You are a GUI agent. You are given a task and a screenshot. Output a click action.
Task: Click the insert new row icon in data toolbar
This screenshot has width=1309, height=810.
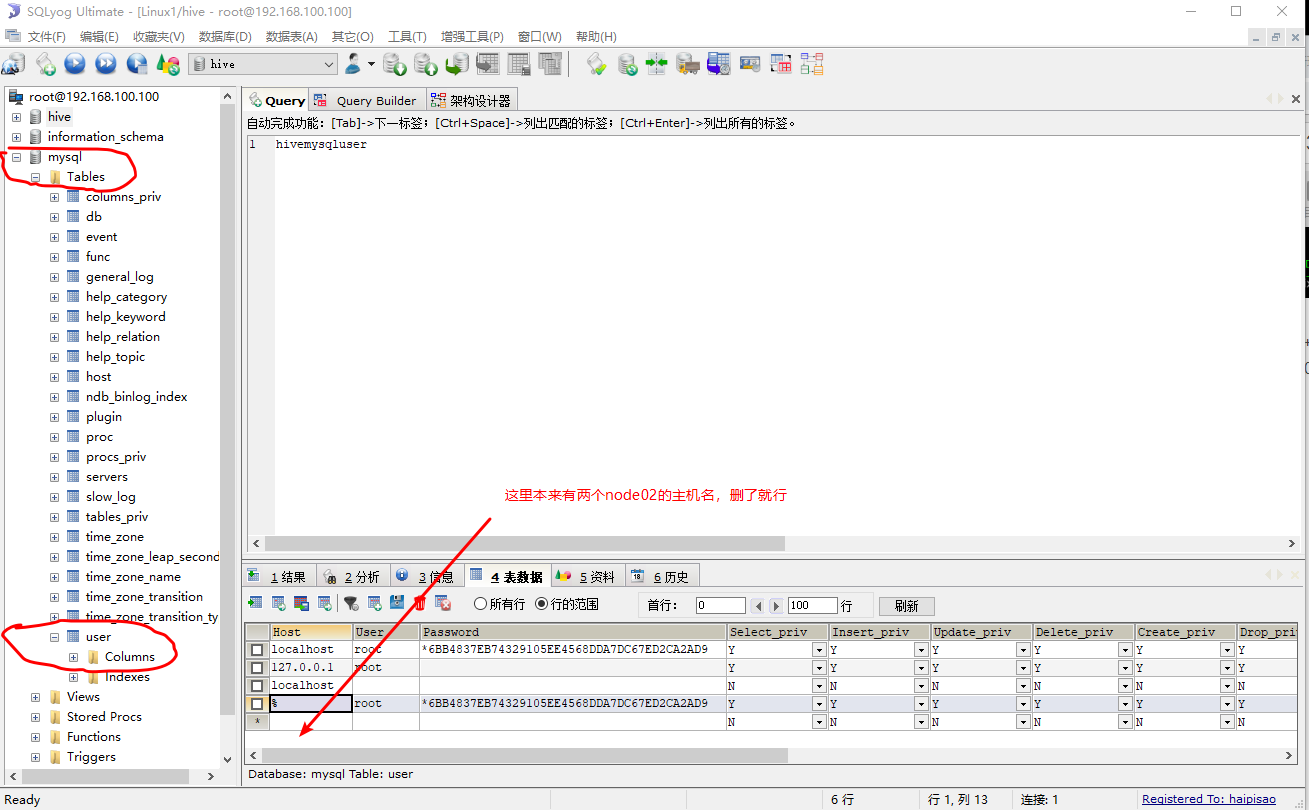(373, 605)
